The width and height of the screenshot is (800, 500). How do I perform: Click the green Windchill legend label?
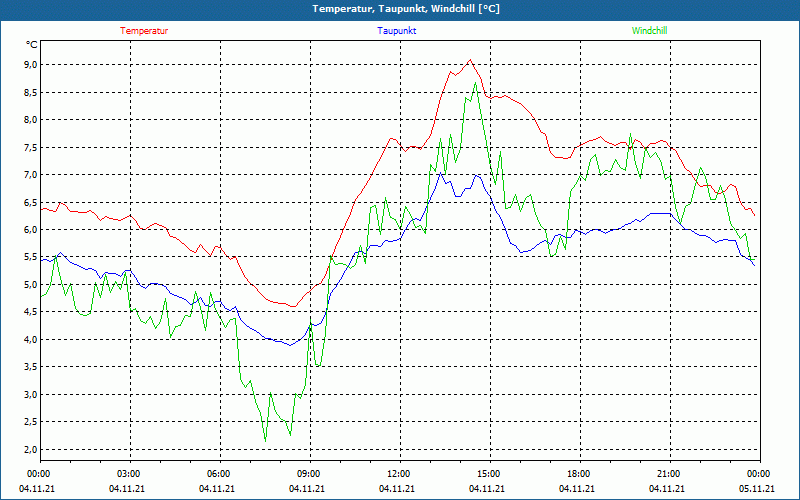(649, 31)
